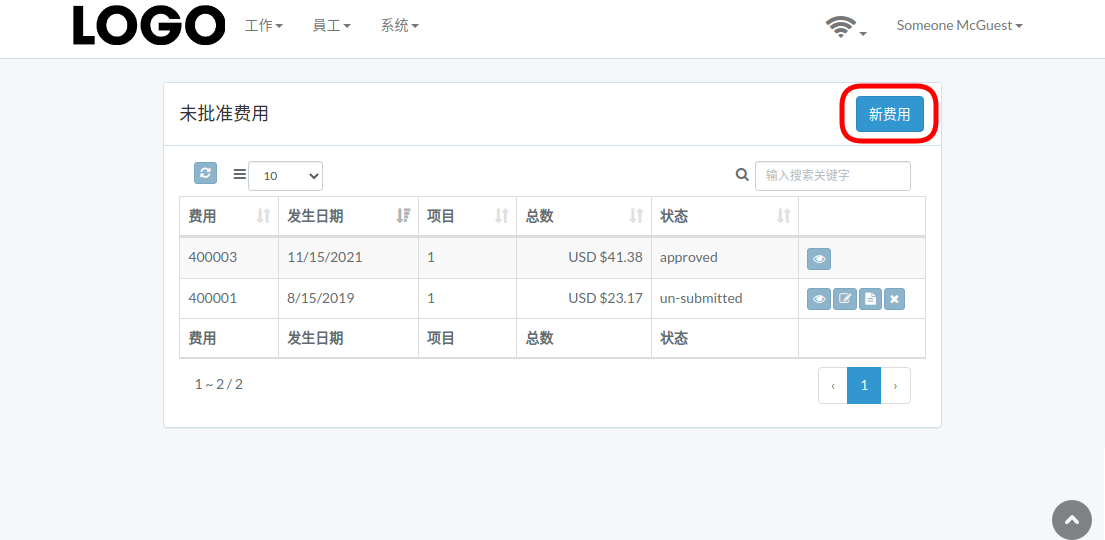Click the search magnifier icon
The height and width of the screenshot is (540, 1105).
point(741,174)
